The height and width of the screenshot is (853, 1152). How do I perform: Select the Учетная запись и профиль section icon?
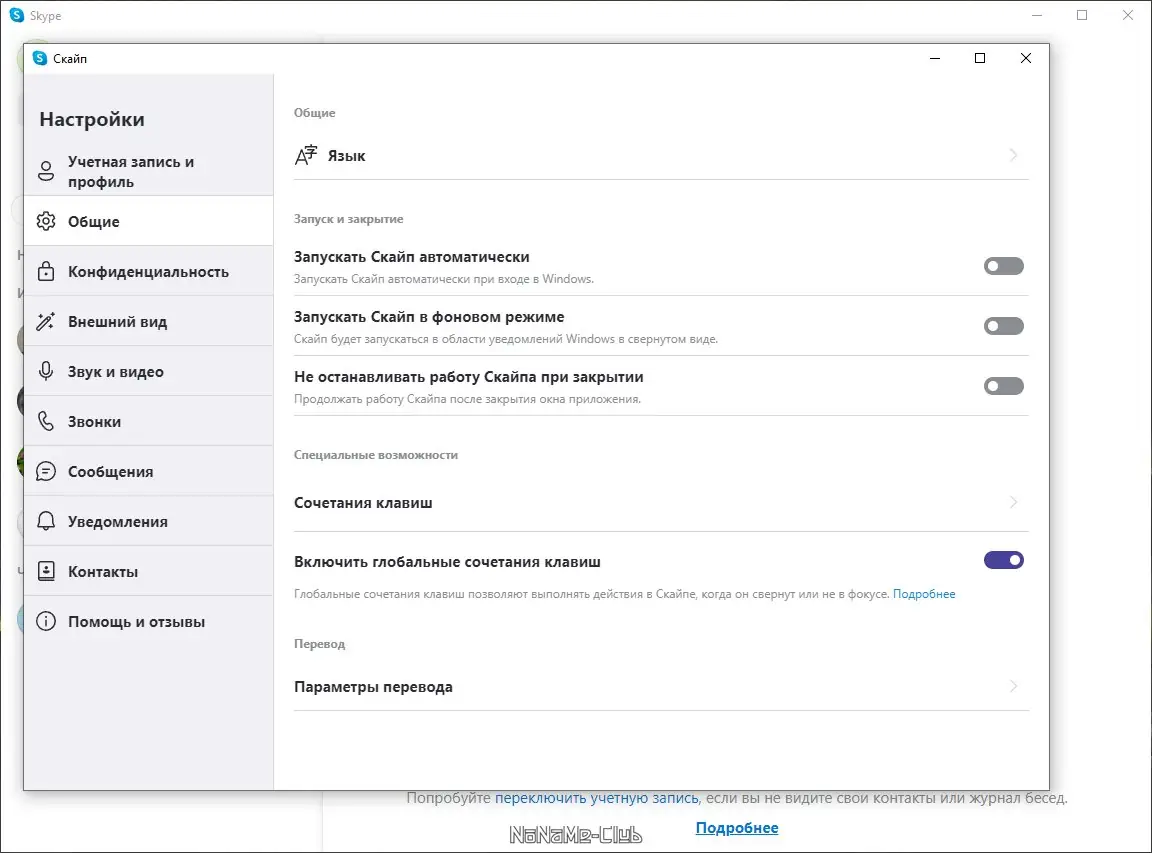[x=46, y=171]
